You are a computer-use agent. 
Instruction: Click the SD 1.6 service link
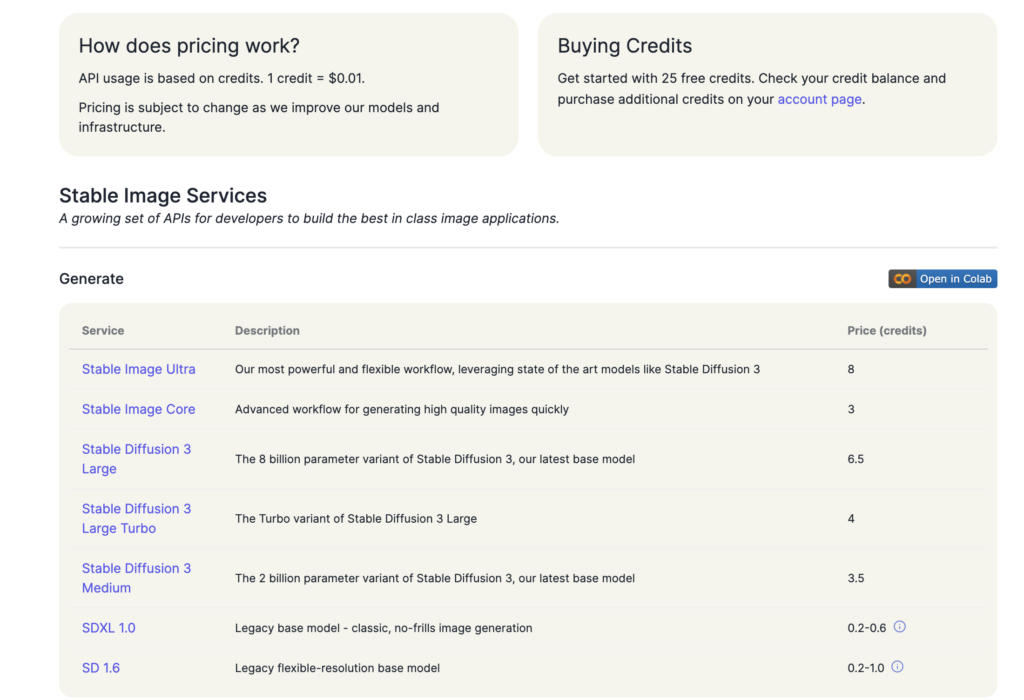pyautogui.click(x=100, y=667)
